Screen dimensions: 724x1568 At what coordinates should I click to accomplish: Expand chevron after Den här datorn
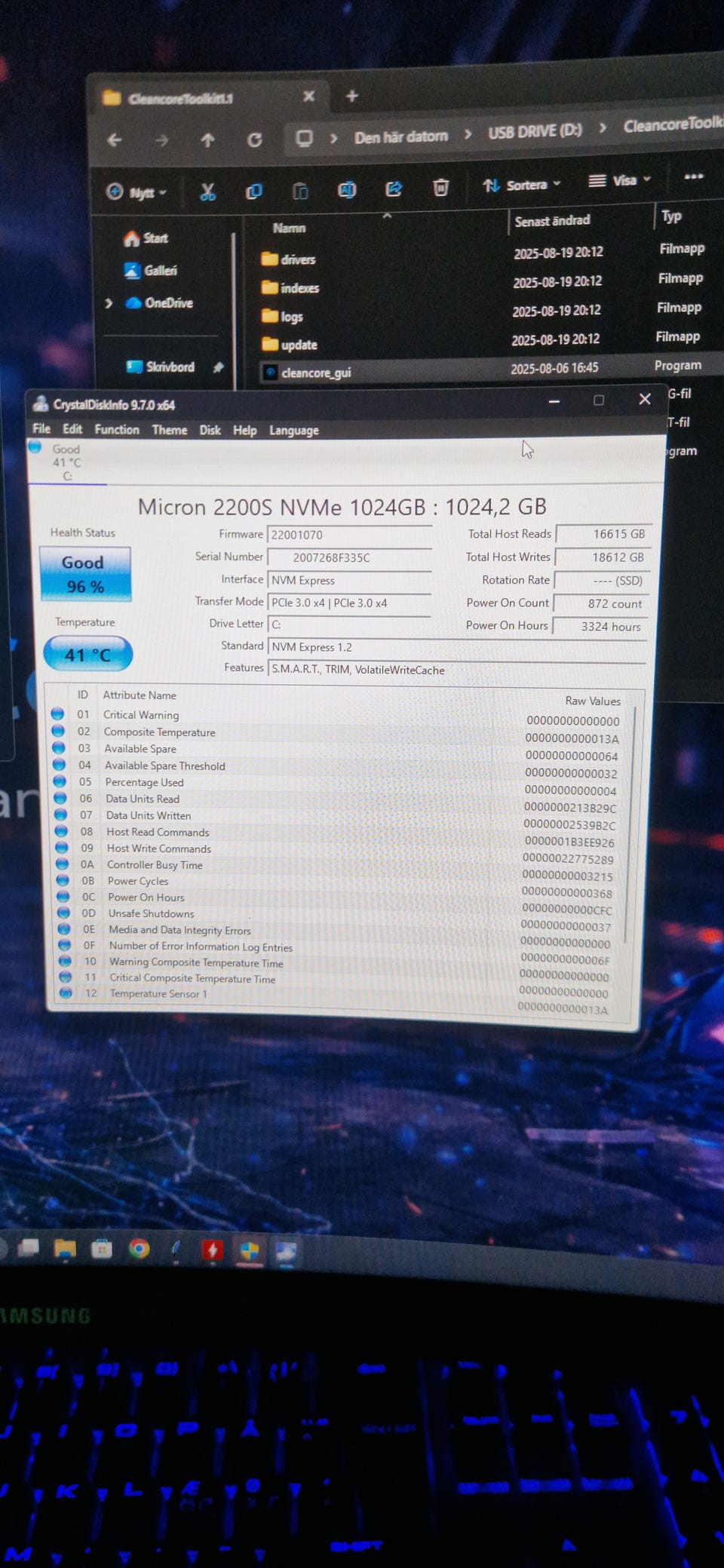[334, 138]
